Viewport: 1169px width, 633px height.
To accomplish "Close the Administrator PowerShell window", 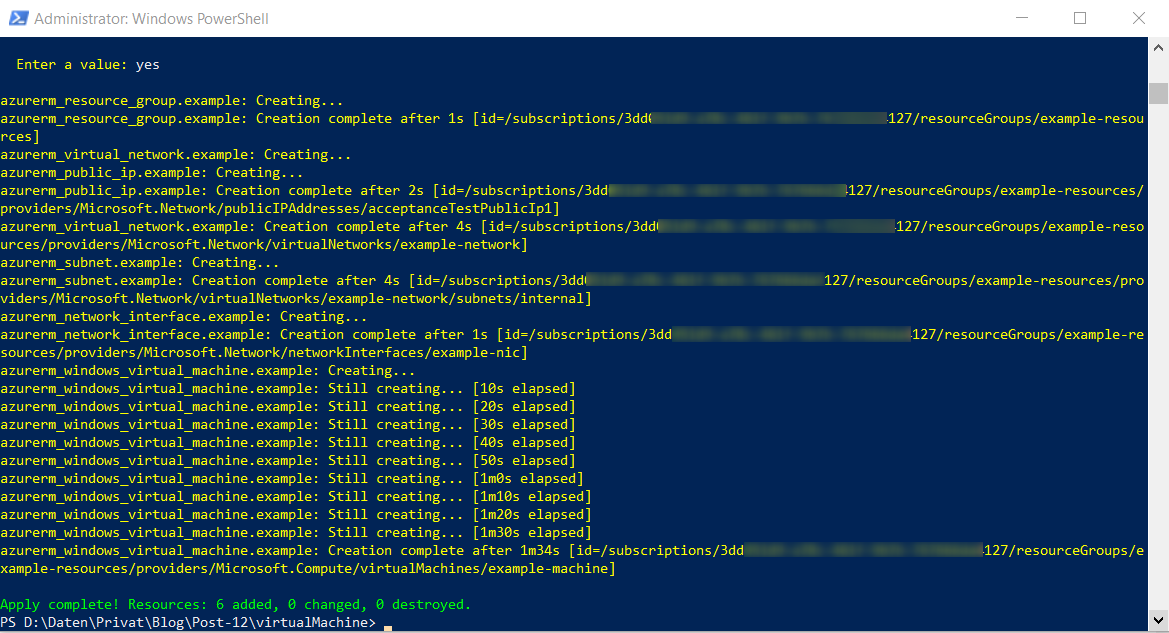I will (x=1138, y=18).
